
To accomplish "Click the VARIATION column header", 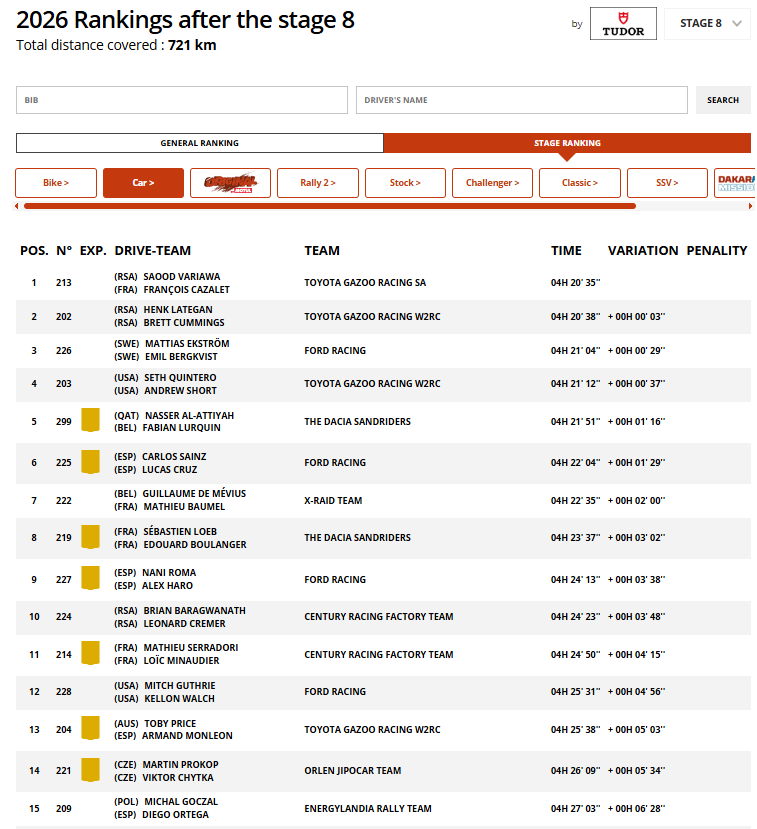I will coord(643,251).
